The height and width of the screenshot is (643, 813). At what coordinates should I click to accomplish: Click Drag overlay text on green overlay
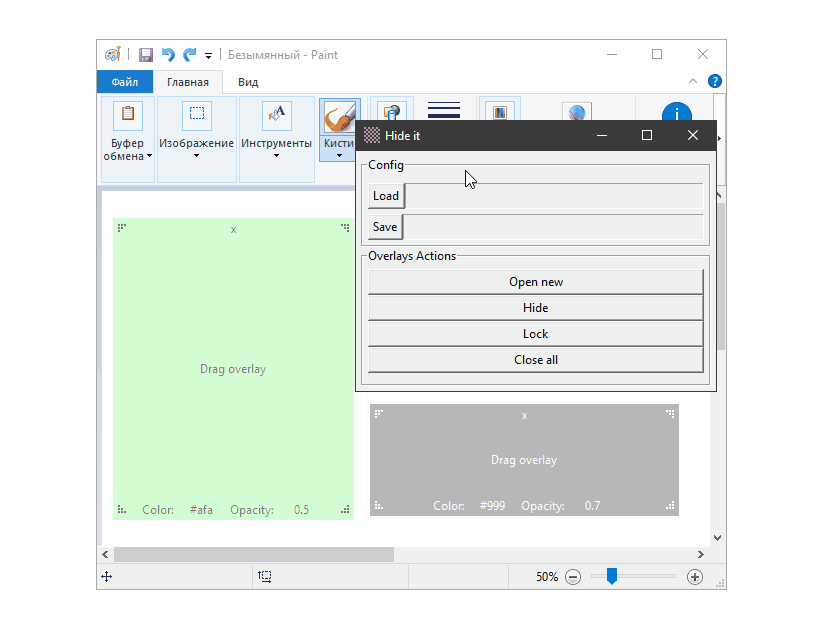pyautogui.click(x=233, y=369)
